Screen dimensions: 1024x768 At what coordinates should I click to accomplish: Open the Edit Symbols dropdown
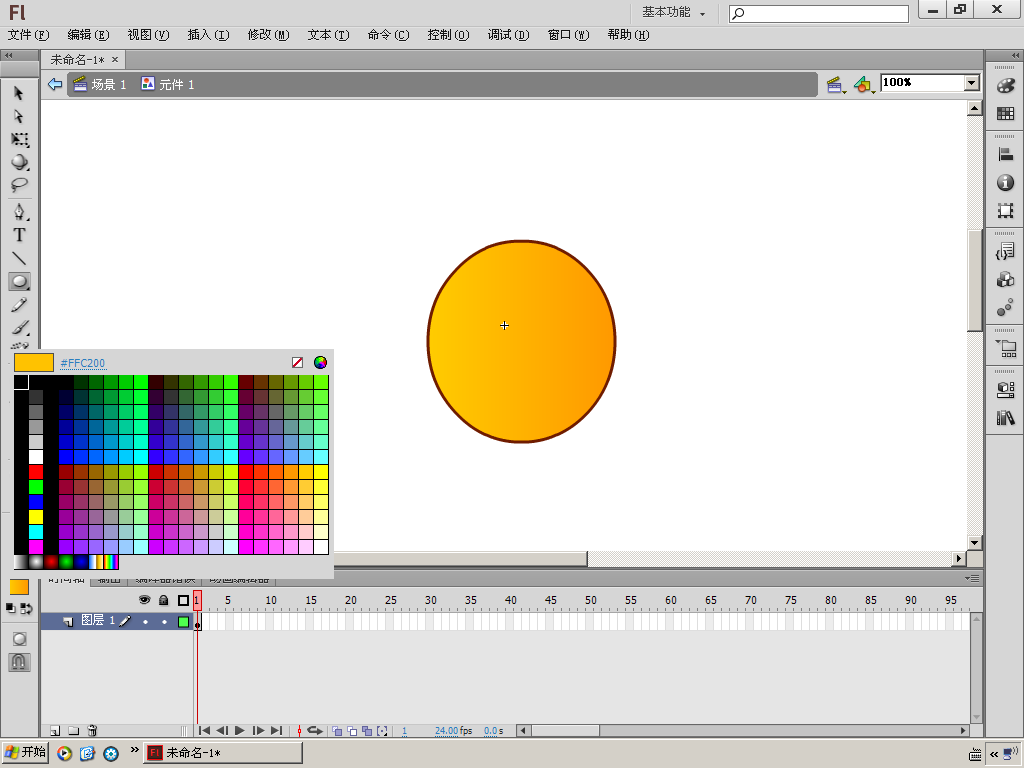[863, 85]
